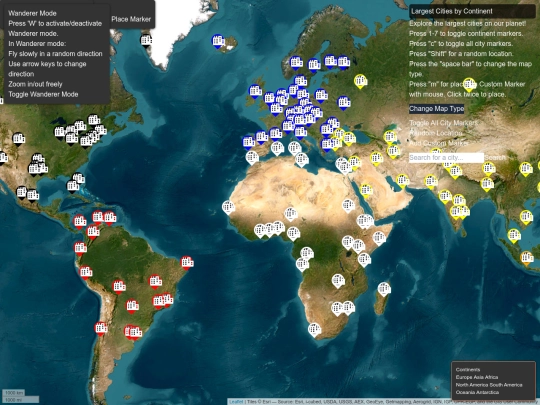Toggle All City Markers
The image size is (540, 405).
444,123
